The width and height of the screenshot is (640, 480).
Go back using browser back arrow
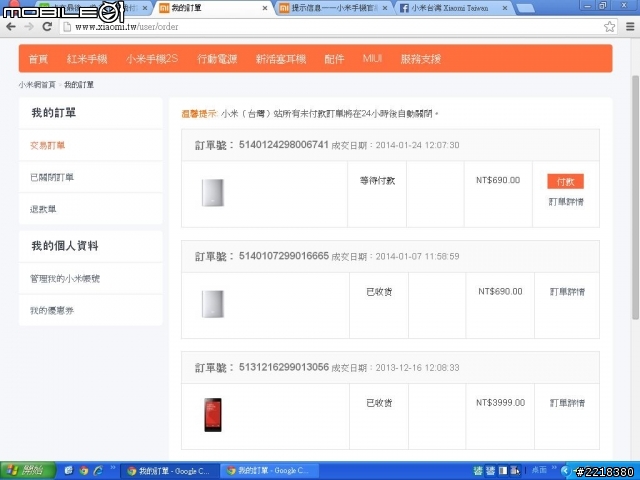pyautogui.click(x=11, y=27)
